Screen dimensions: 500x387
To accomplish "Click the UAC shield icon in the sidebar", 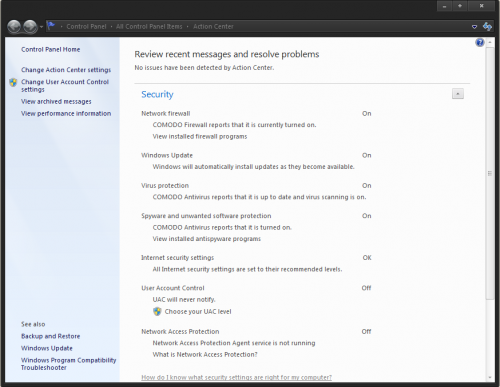I will [x=13, y=82].
